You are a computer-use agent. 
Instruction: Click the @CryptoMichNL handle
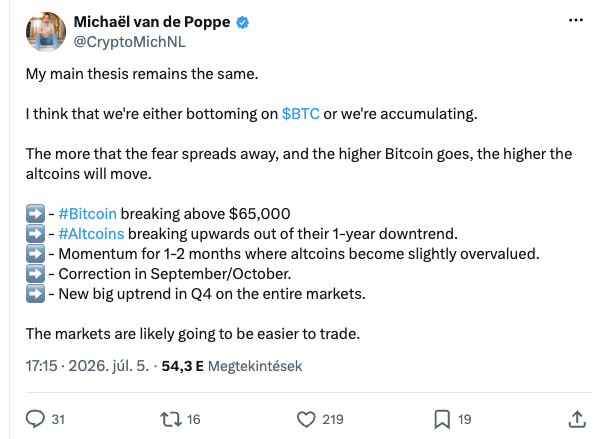(x=130, y=42)
